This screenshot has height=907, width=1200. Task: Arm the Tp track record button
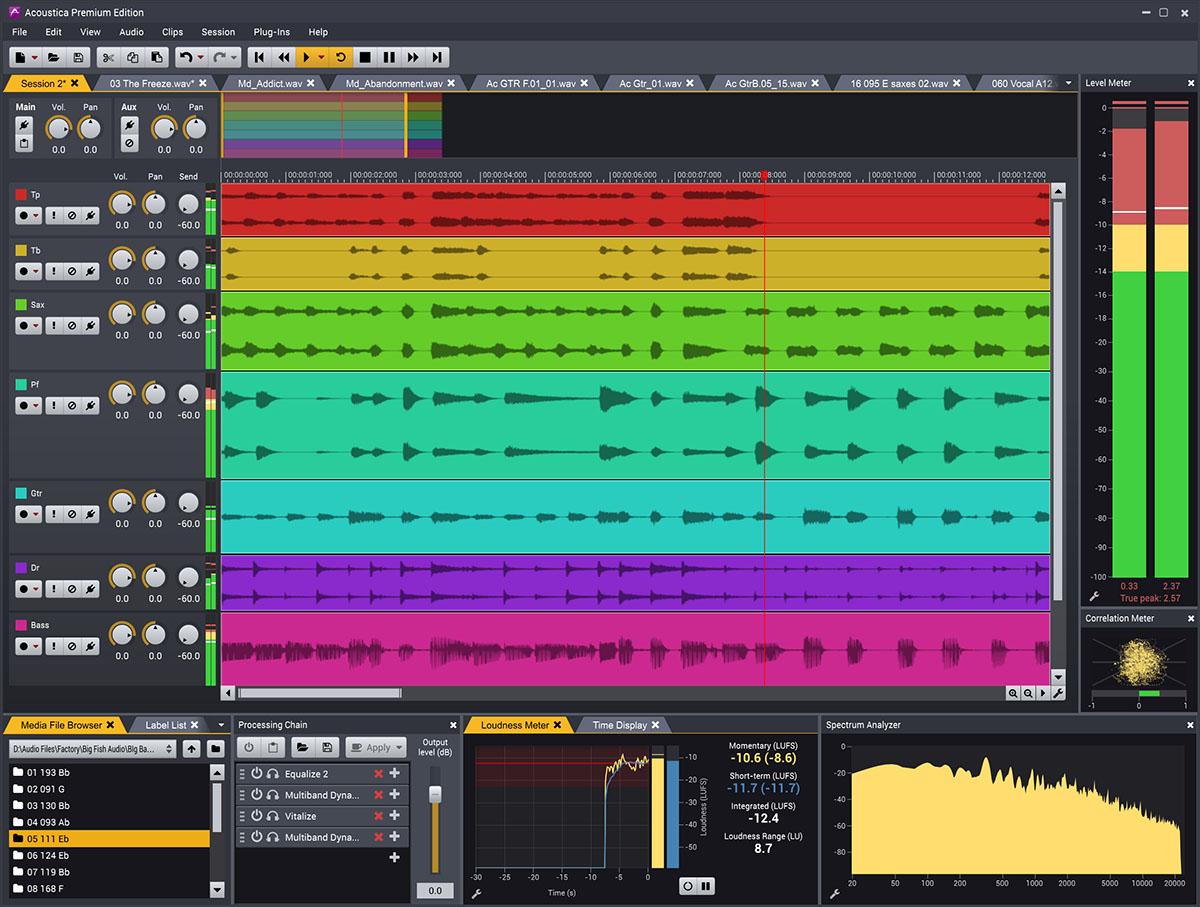[x=23, y=215]
